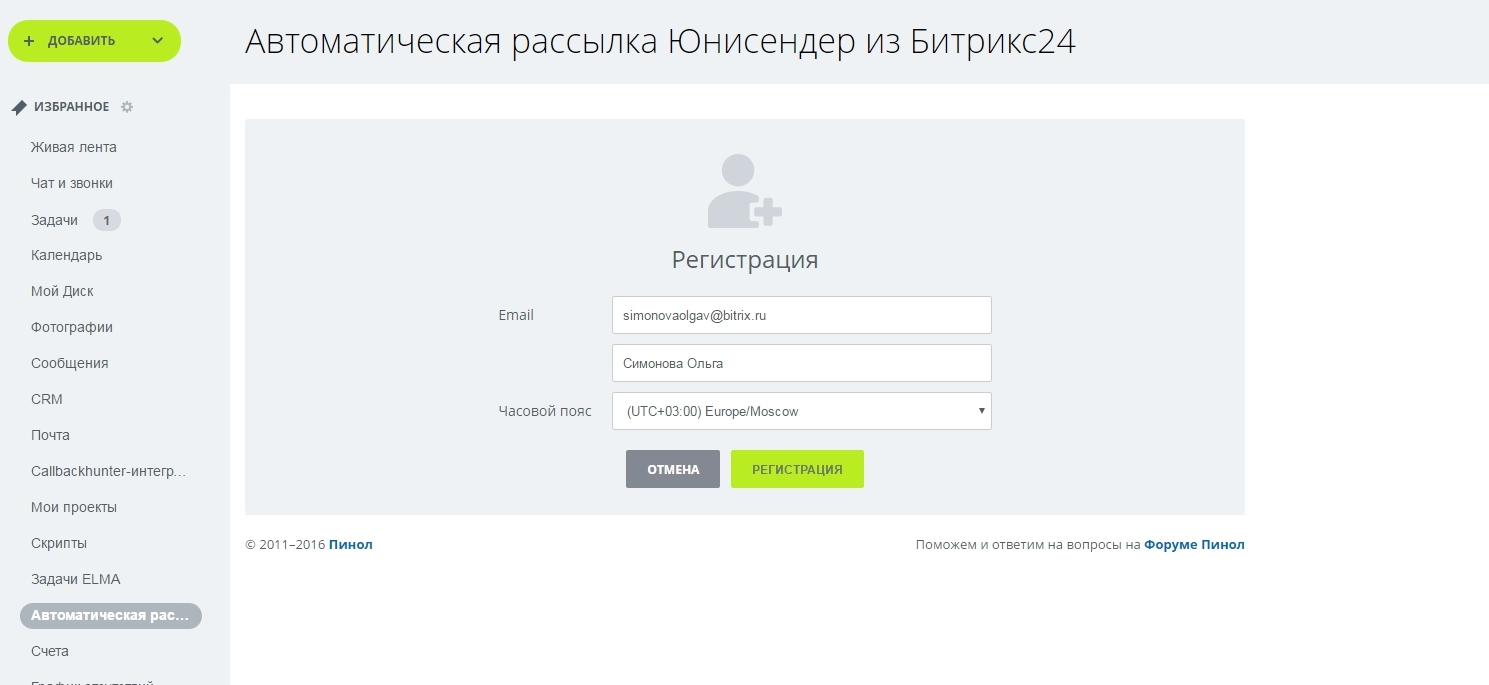Click the add-user registration icon
1489x685 pixels.
pyautogui.click(x=744, y=191)
